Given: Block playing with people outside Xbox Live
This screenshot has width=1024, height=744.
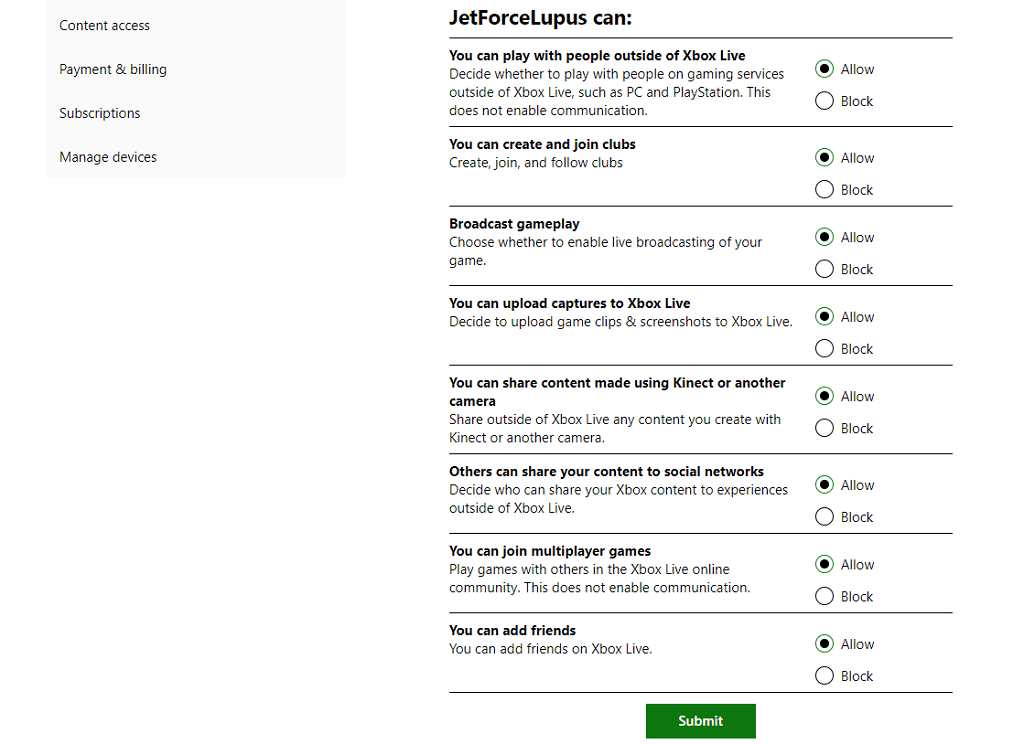Looking at the screenshot, I should coord(825,101).
